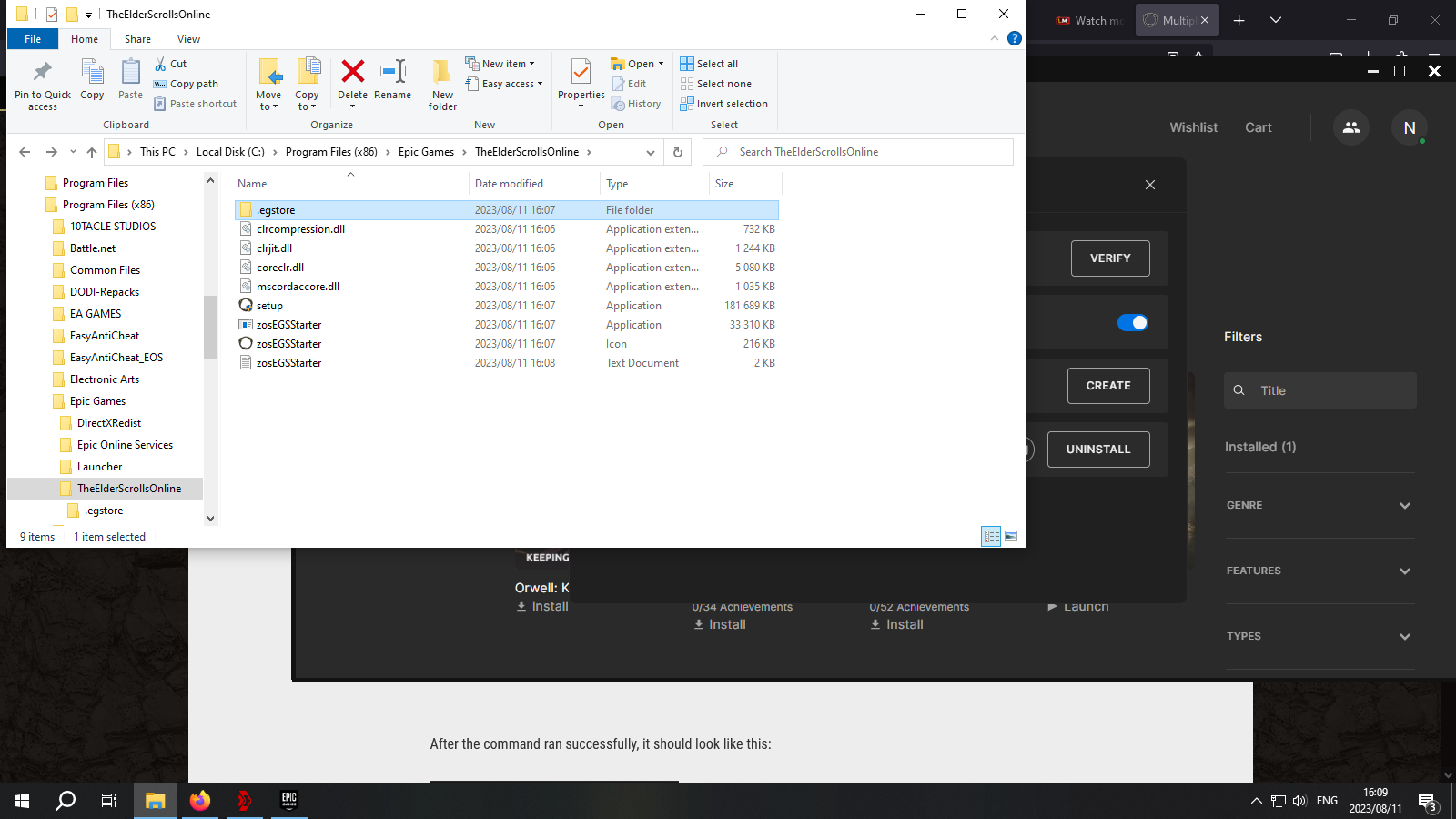1456x819 pixels.
Task: Switch to the Share ribbon tab
Action: point(137,39)
